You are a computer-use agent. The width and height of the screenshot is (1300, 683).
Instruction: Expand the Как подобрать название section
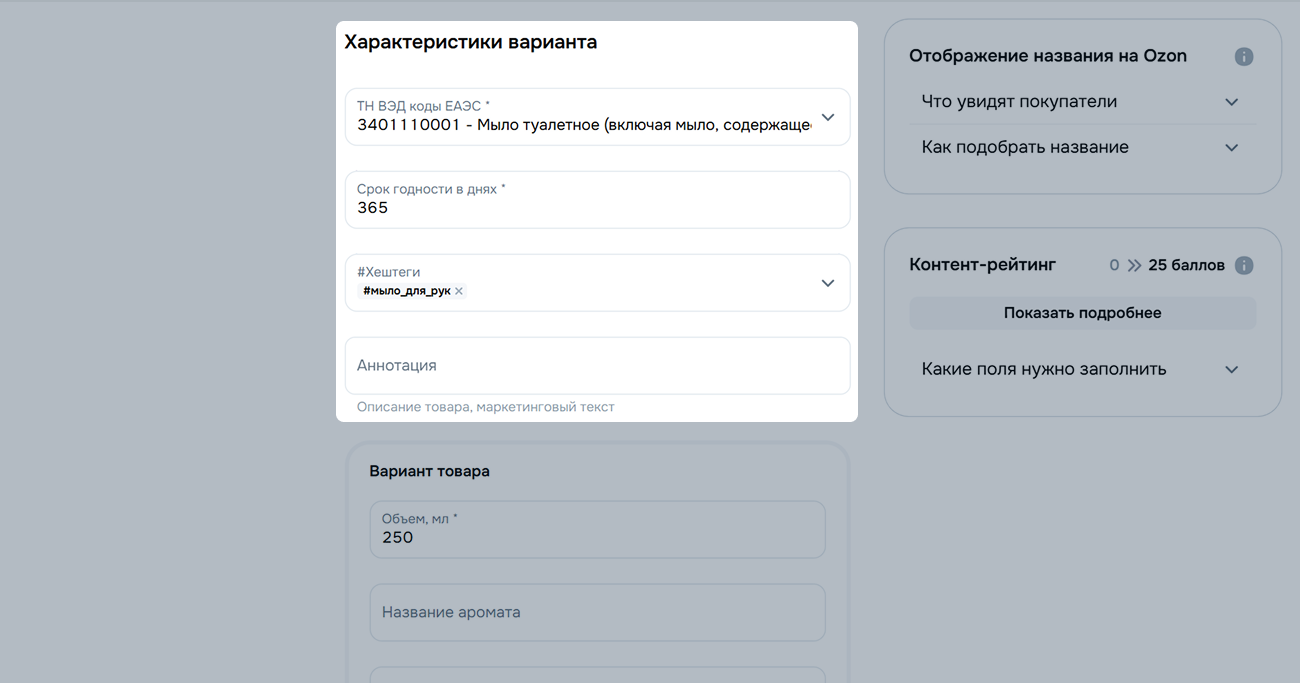(x=1025, y=148)
